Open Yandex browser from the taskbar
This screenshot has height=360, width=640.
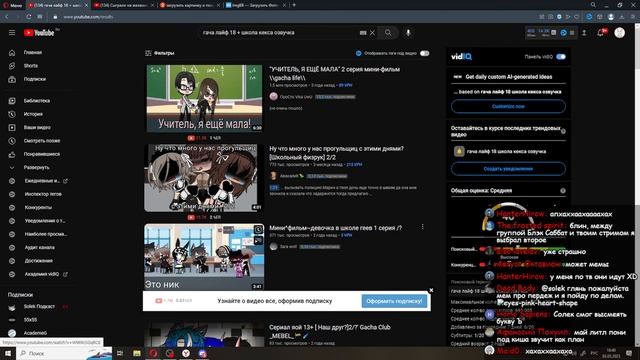[x=186, y=353]
